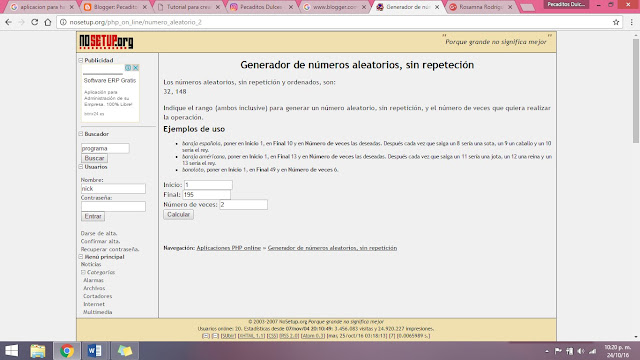Open Word from the taskbar
The height and width of the screenshot is (360, 640).
(95, 351)
